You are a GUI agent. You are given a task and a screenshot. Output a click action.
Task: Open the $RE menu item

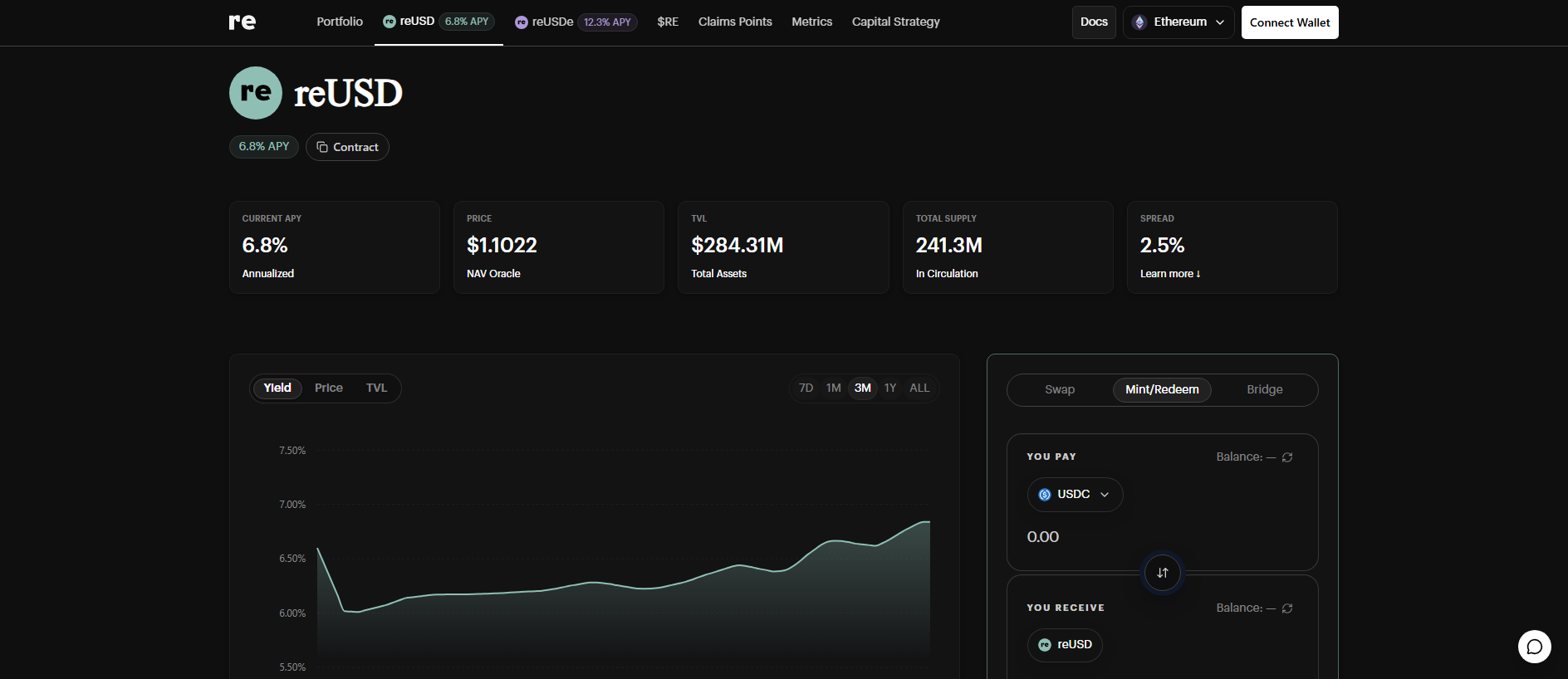(668, 22)
